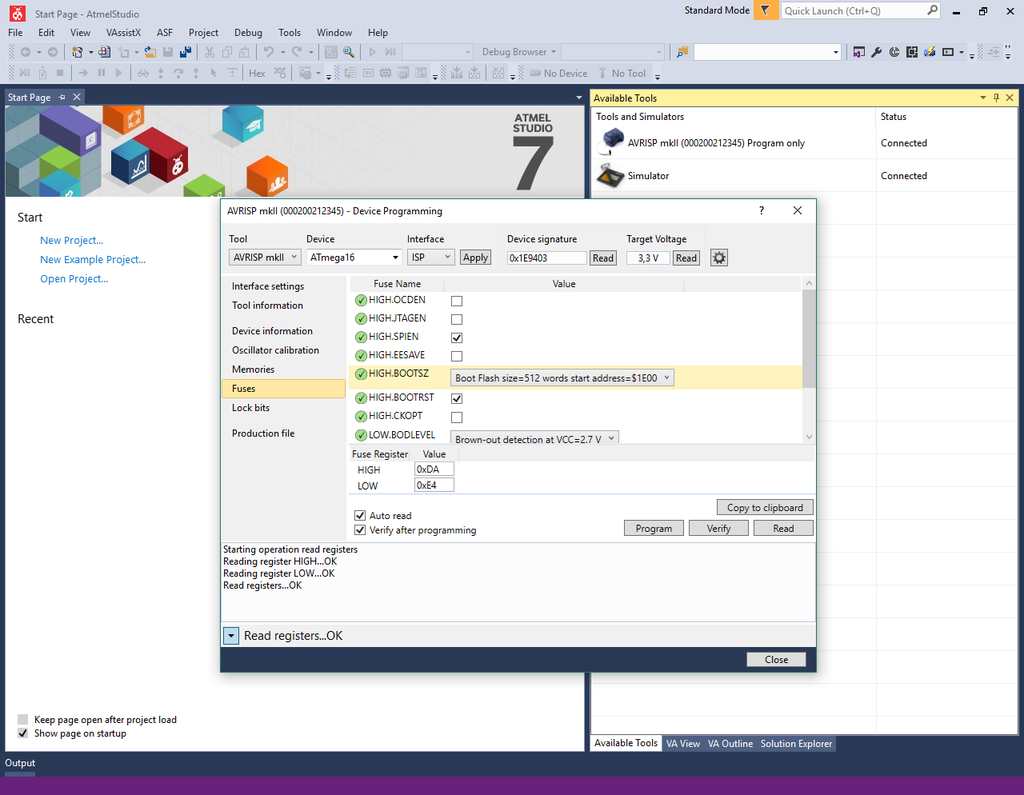Click the pin icon on Available Tools panel

click(x=996, y=97)
